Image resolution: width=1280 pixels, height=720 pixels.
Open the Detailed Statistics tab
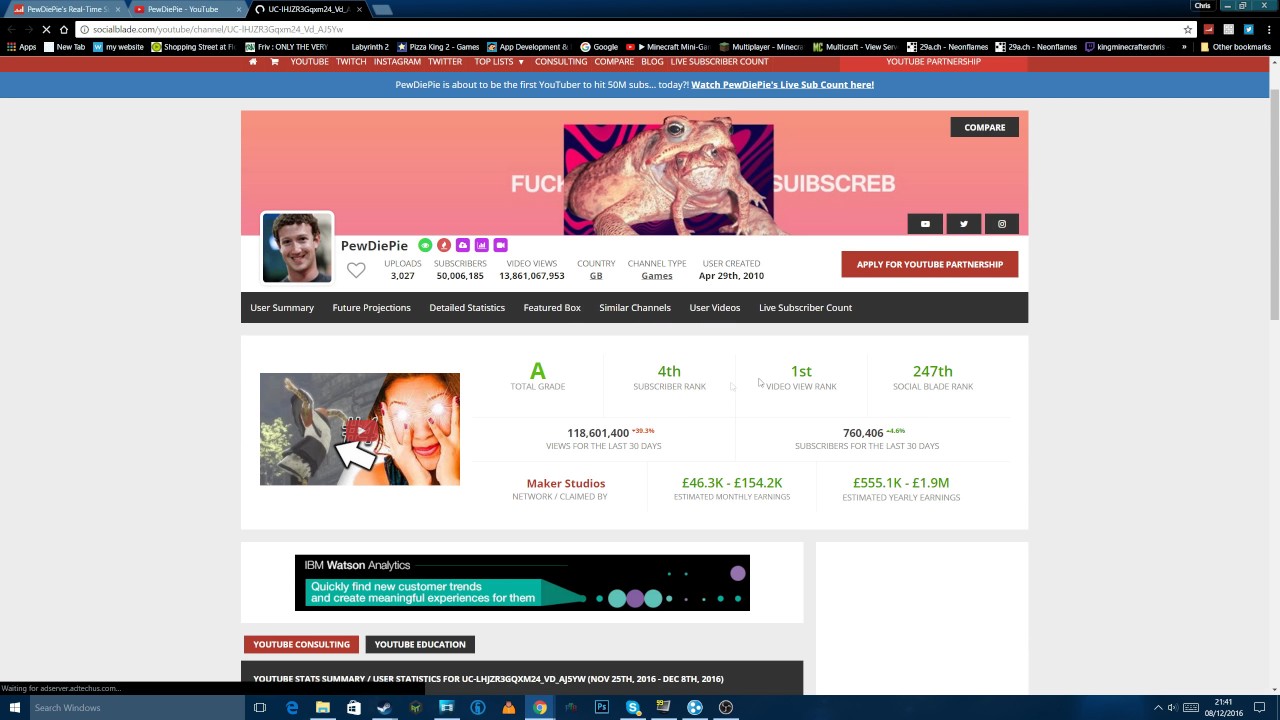point(467,307)
